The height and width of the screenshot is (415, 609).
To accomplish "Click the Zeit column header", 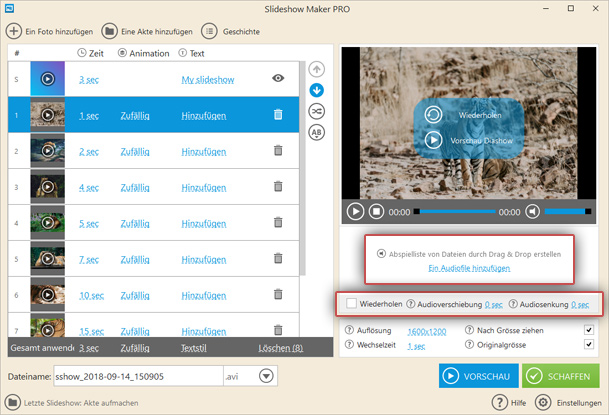I will coord(90,53).
